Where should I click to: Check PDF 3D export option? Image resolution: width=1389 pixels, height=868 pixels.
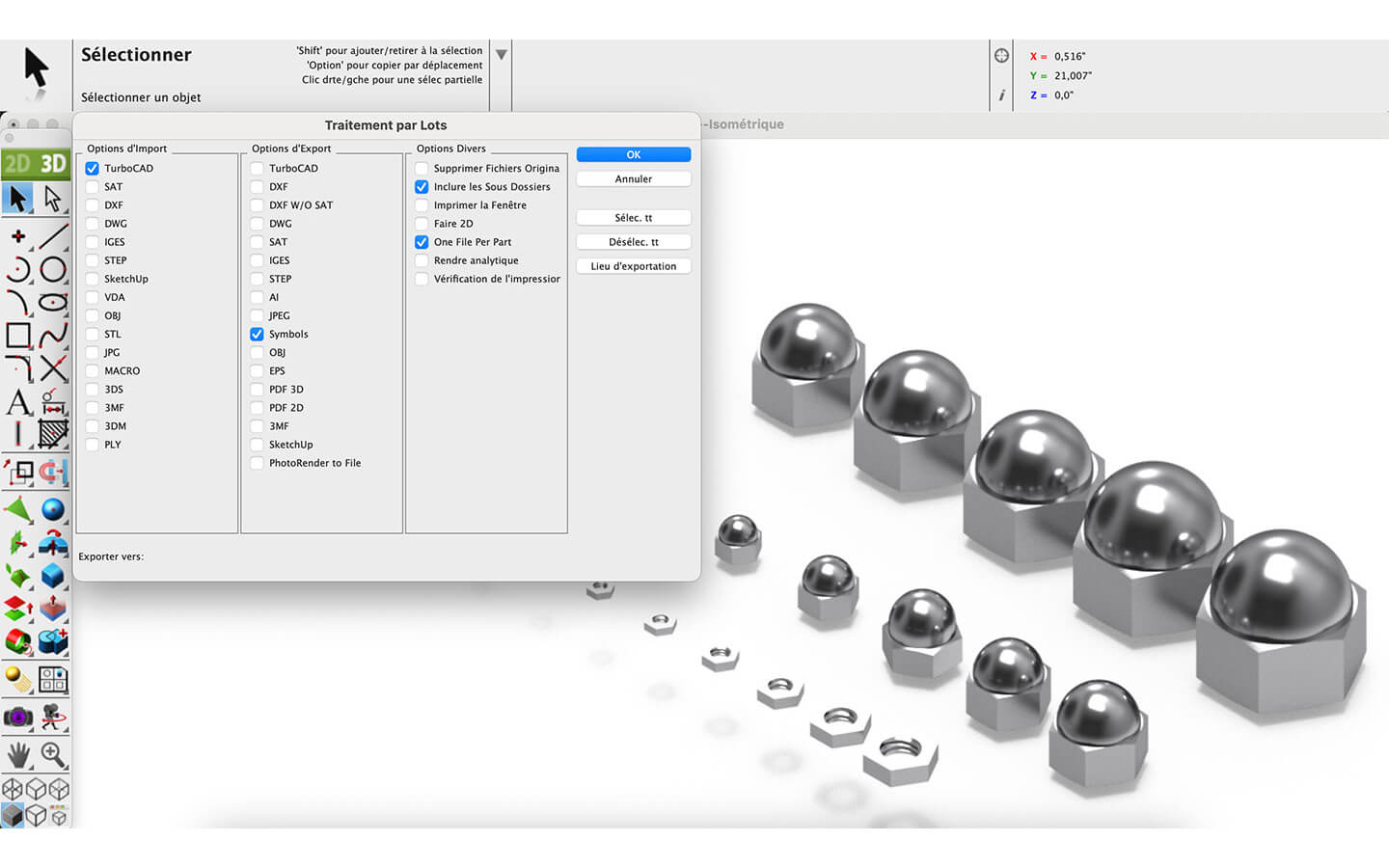tap(258, 390)
